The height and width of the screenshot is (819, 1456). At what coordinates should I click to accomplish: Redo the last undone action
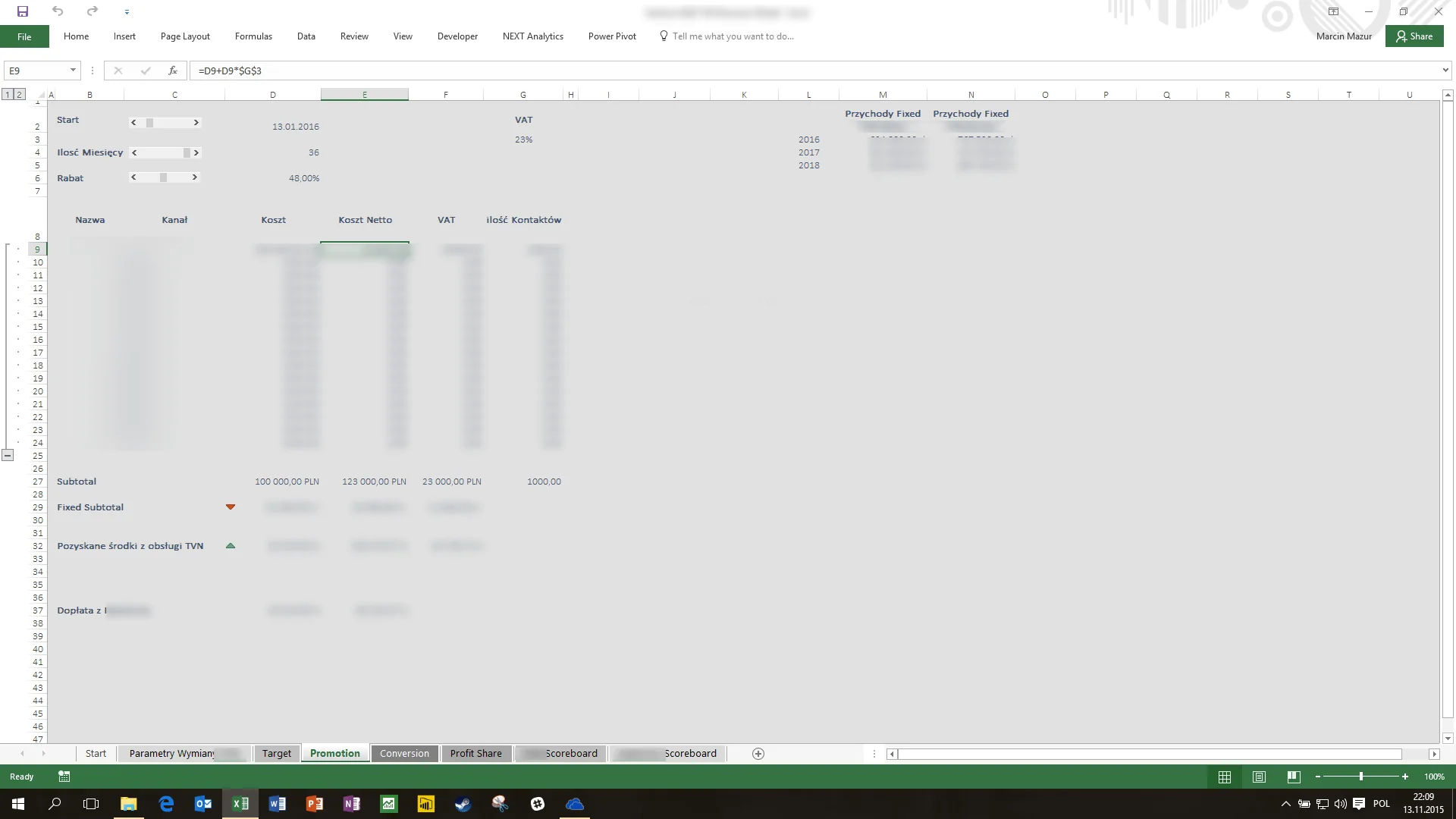coord(92,11)
